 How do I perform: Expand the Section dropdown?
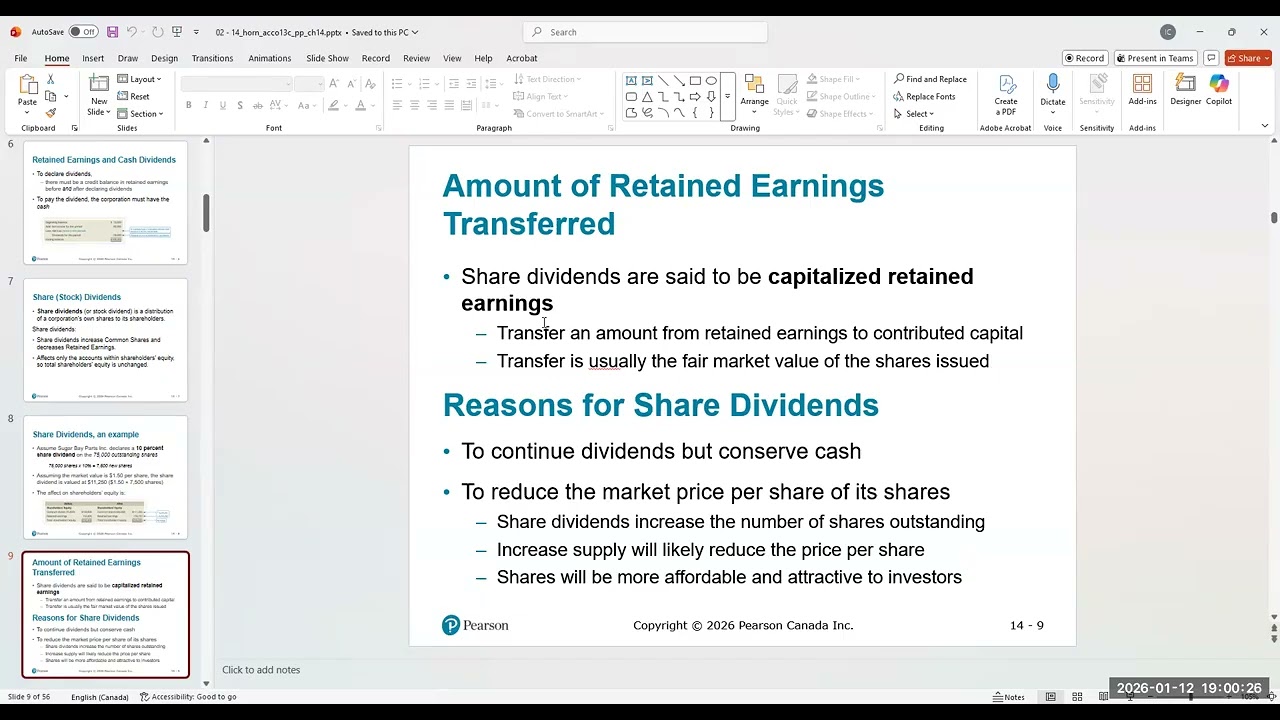[140, 114]
